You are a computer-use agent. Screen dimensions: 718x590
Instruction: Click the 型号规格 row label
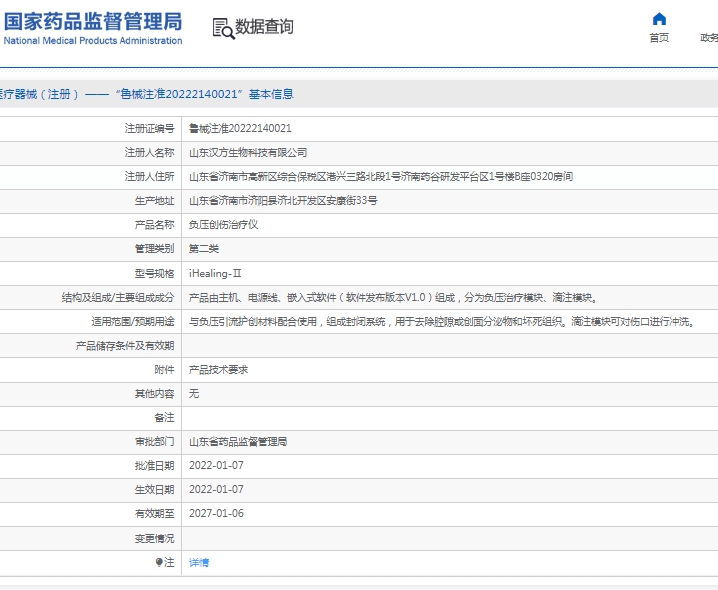point(154,273)
